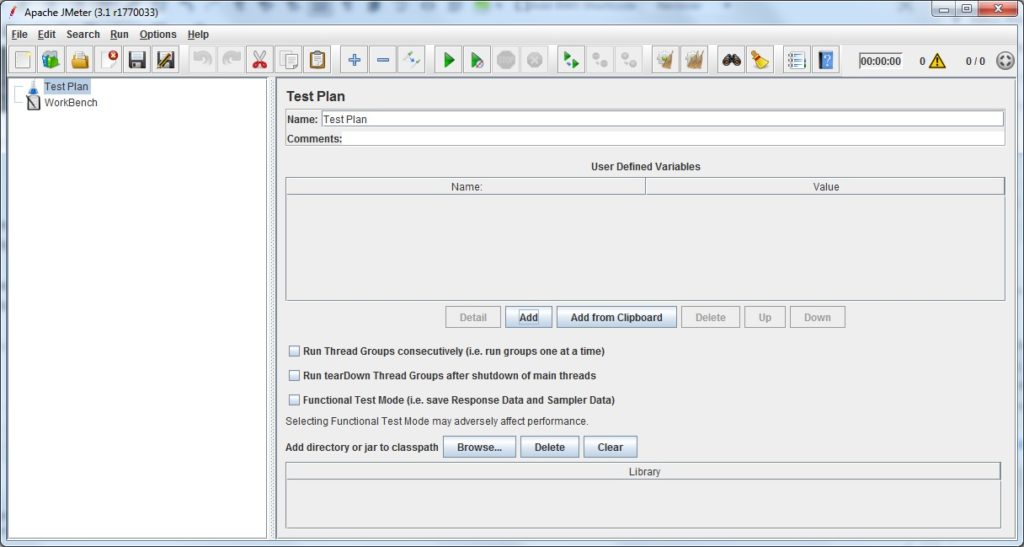The height and width of the screenshot is (547, 1024).
Task: Click the Help question mark icon
Action: tap(825, 61)
